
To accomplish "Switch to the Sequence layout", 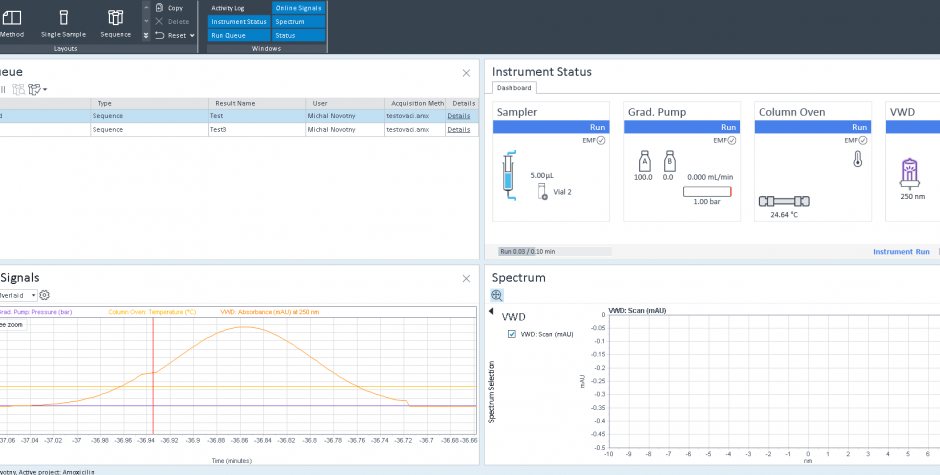I will click(x=115, y=23).
